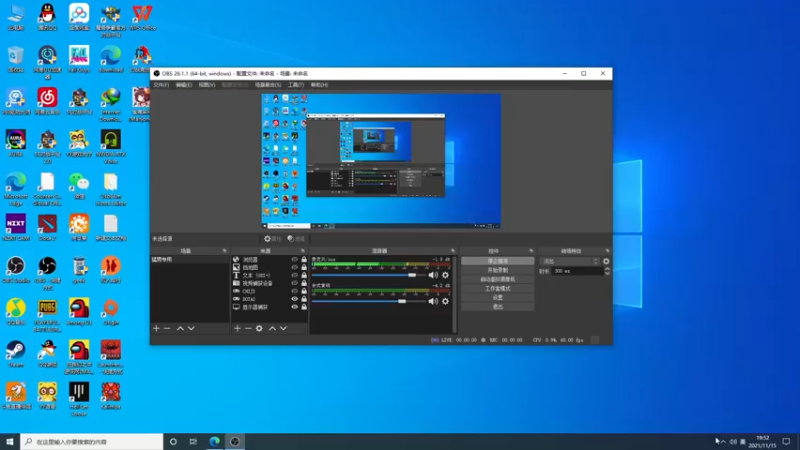Screen dimensions: 800x450
Task: Toggle the lock on the 显示器捕获 source
Action: click(x=304, y=307)
